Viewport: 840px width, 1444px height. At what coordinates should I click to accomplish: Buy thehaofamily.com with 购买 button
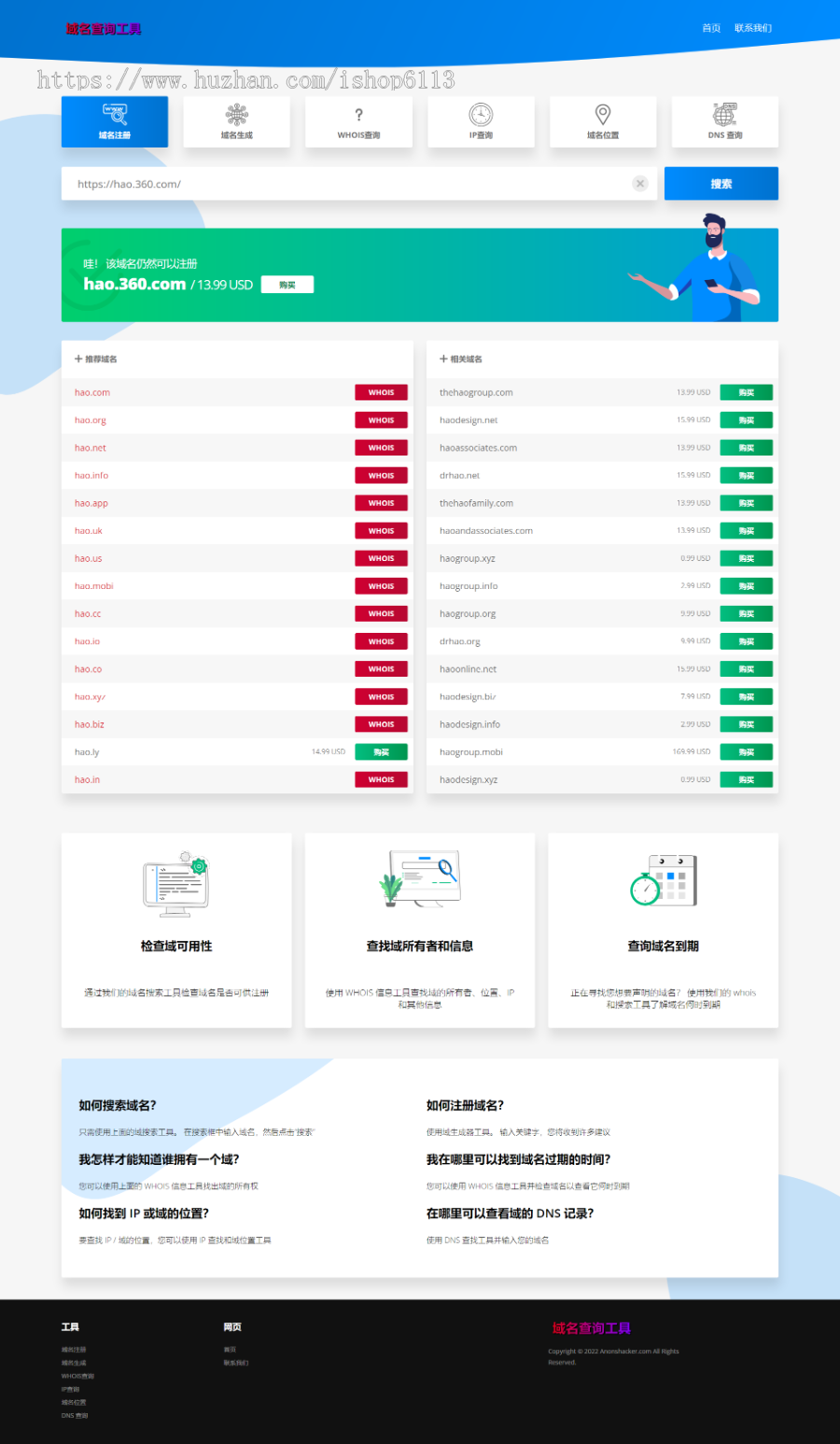click(746, 503)
